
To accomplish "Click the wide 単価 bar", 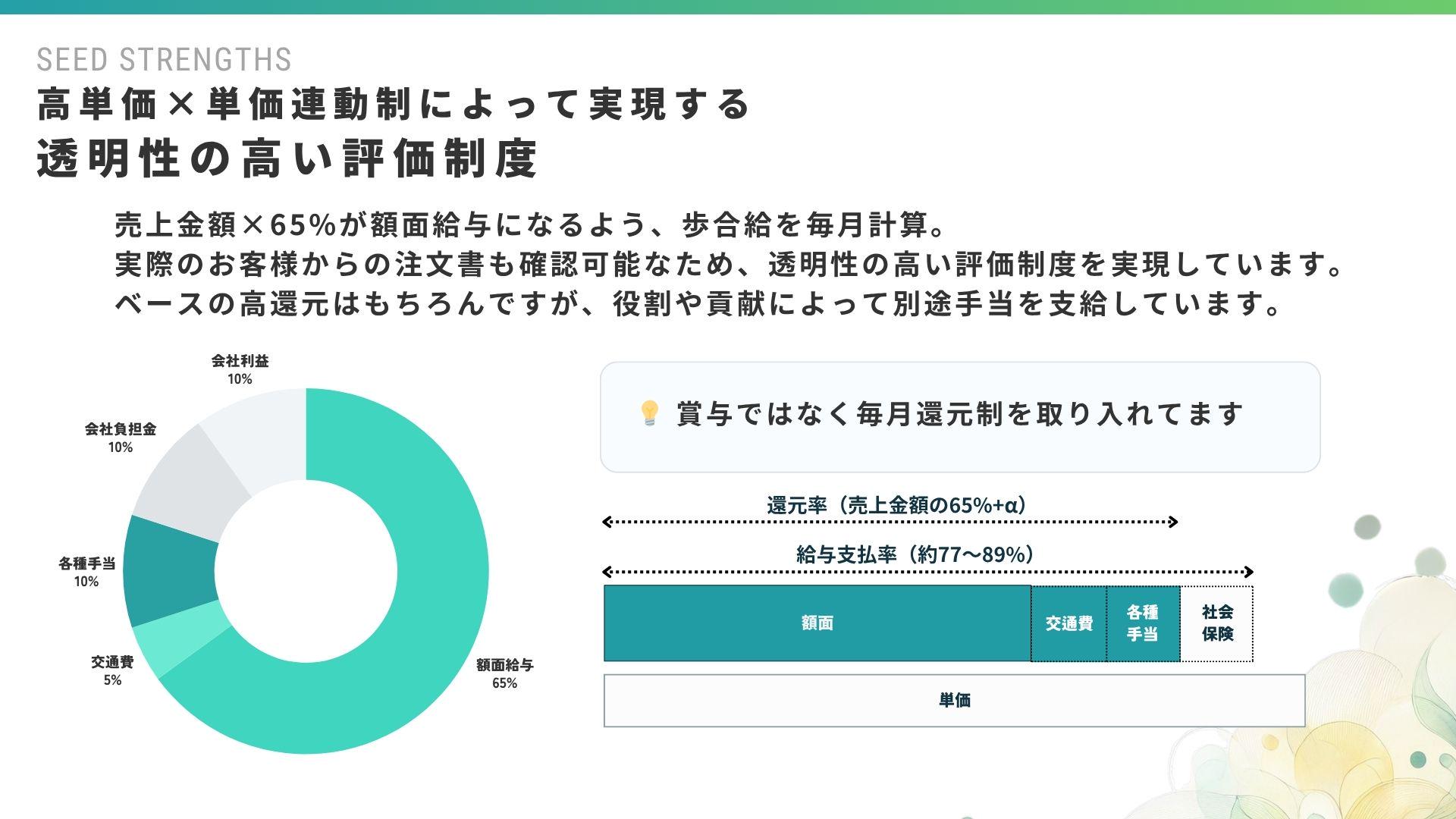I will point(954,701).
